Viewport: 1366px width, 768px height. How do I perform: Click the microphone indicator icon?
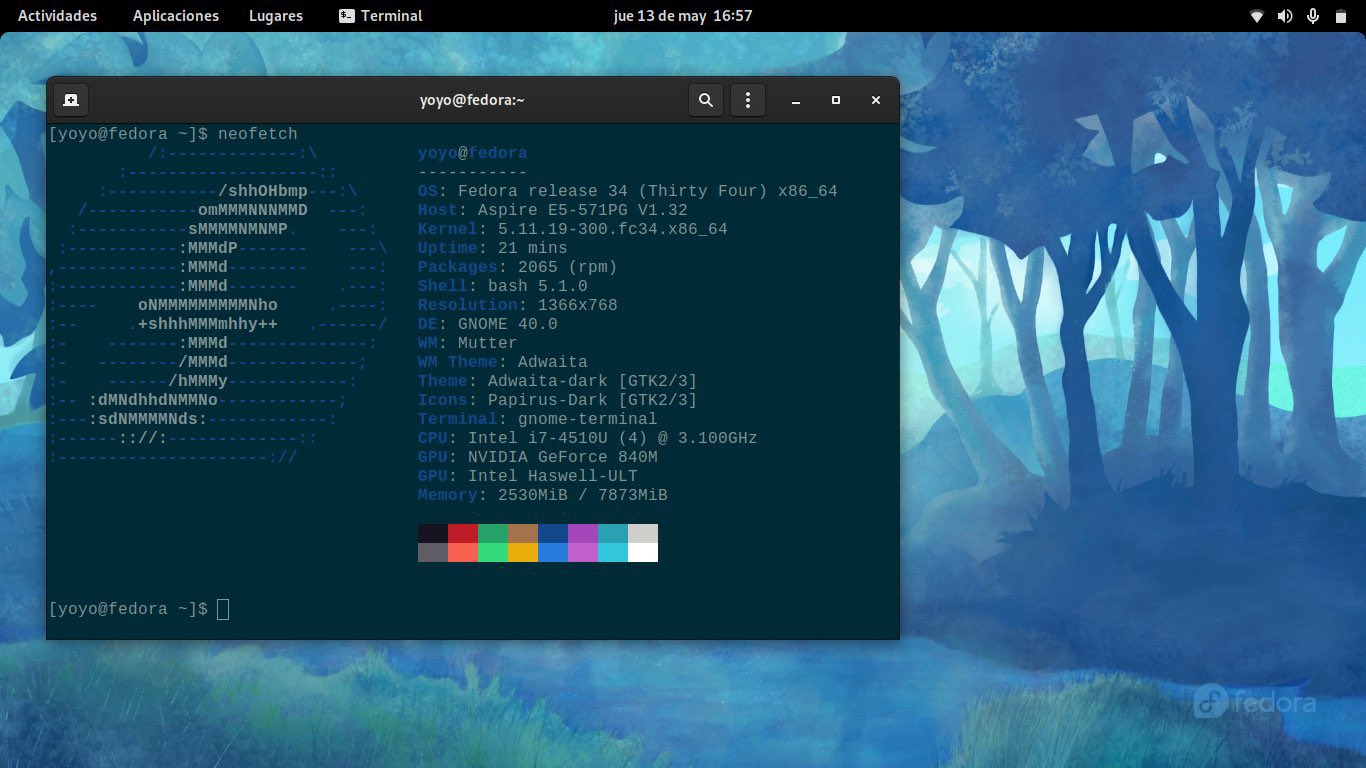(x=1313, y=16)
